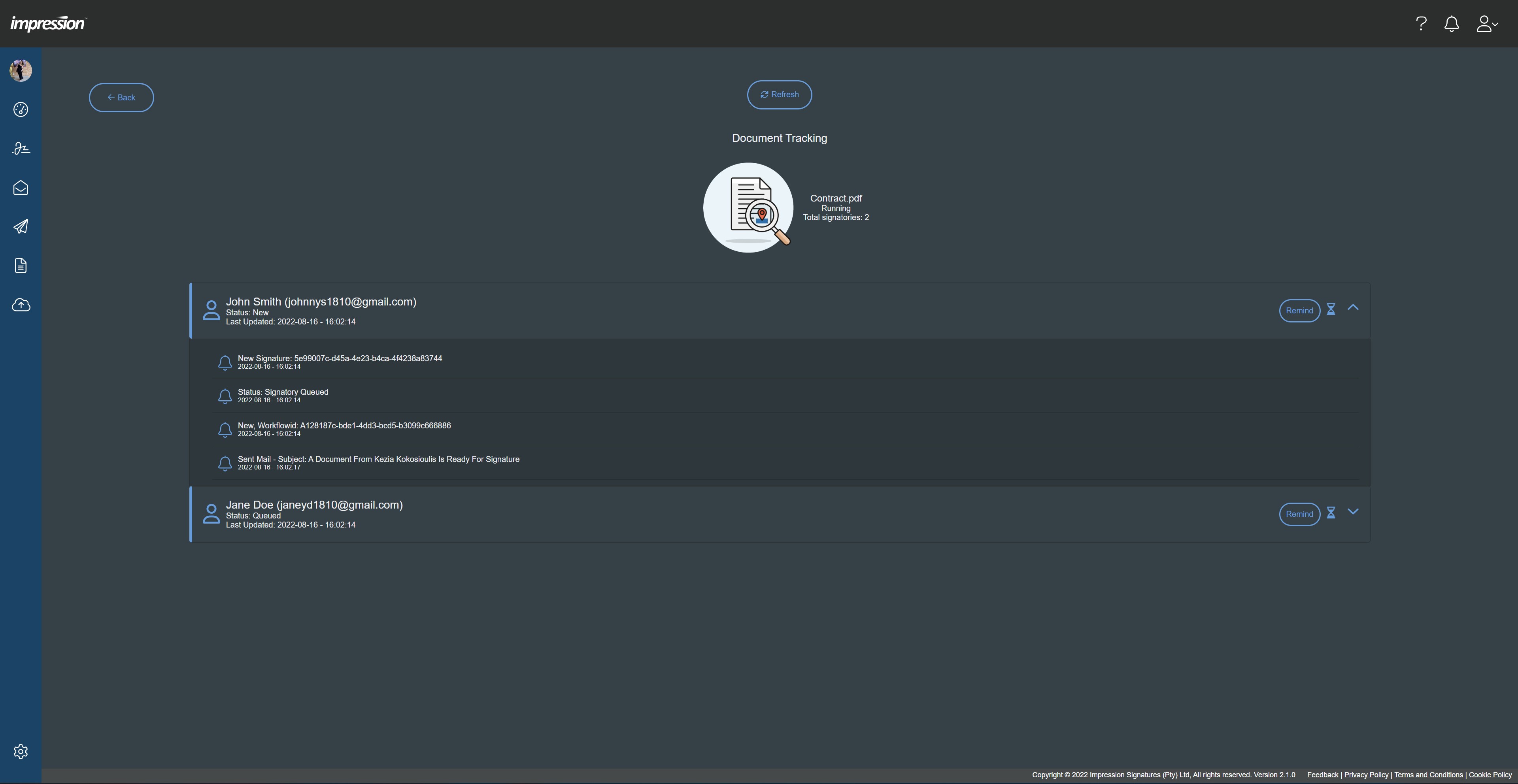Screen dimensions: 1518x784
Task: Click the user profile avatar picture
Action: (x=21, y=71)
